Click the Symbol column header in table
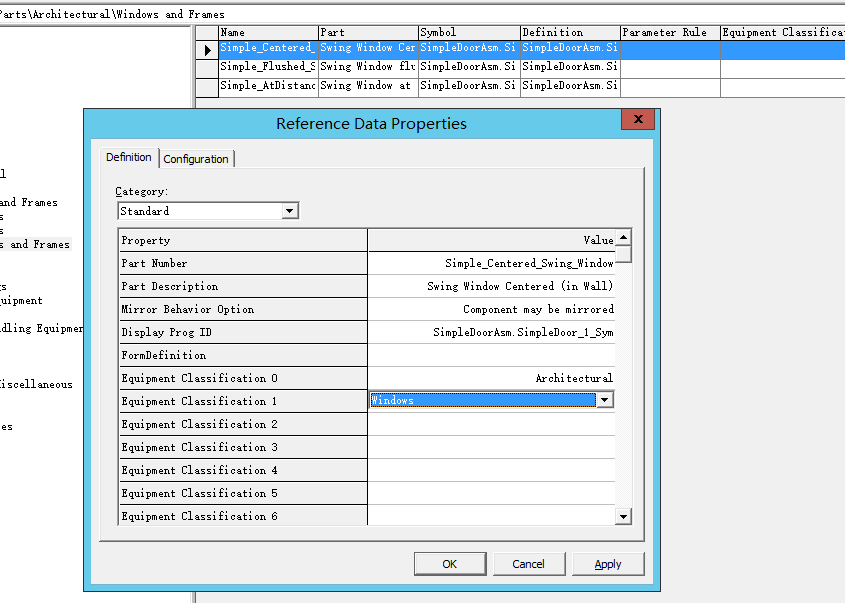845x603 pixels. pos(469,32)
